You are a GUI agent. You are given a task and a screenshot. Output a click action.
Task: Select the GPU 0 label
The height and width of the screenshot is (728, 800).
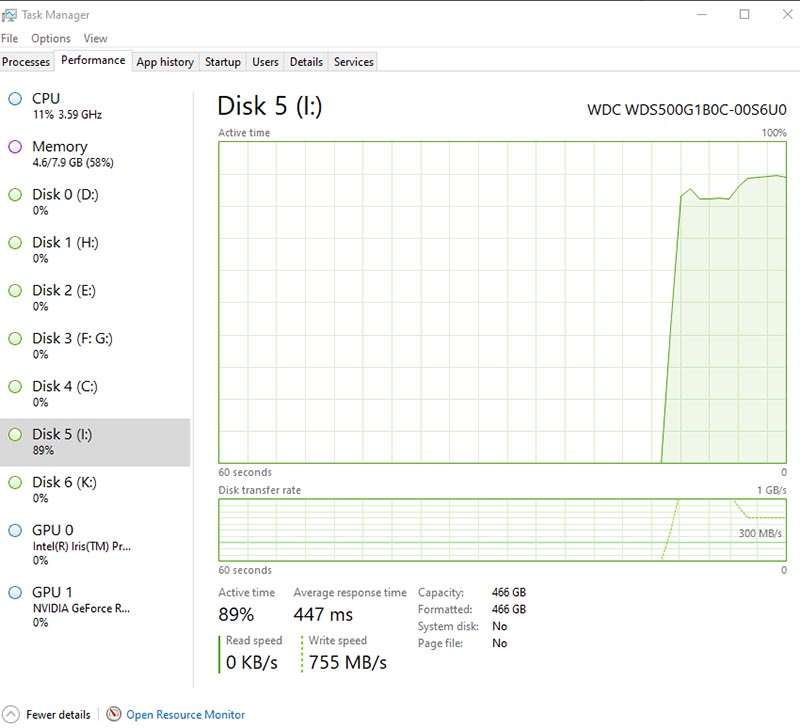tap(53, 530)
